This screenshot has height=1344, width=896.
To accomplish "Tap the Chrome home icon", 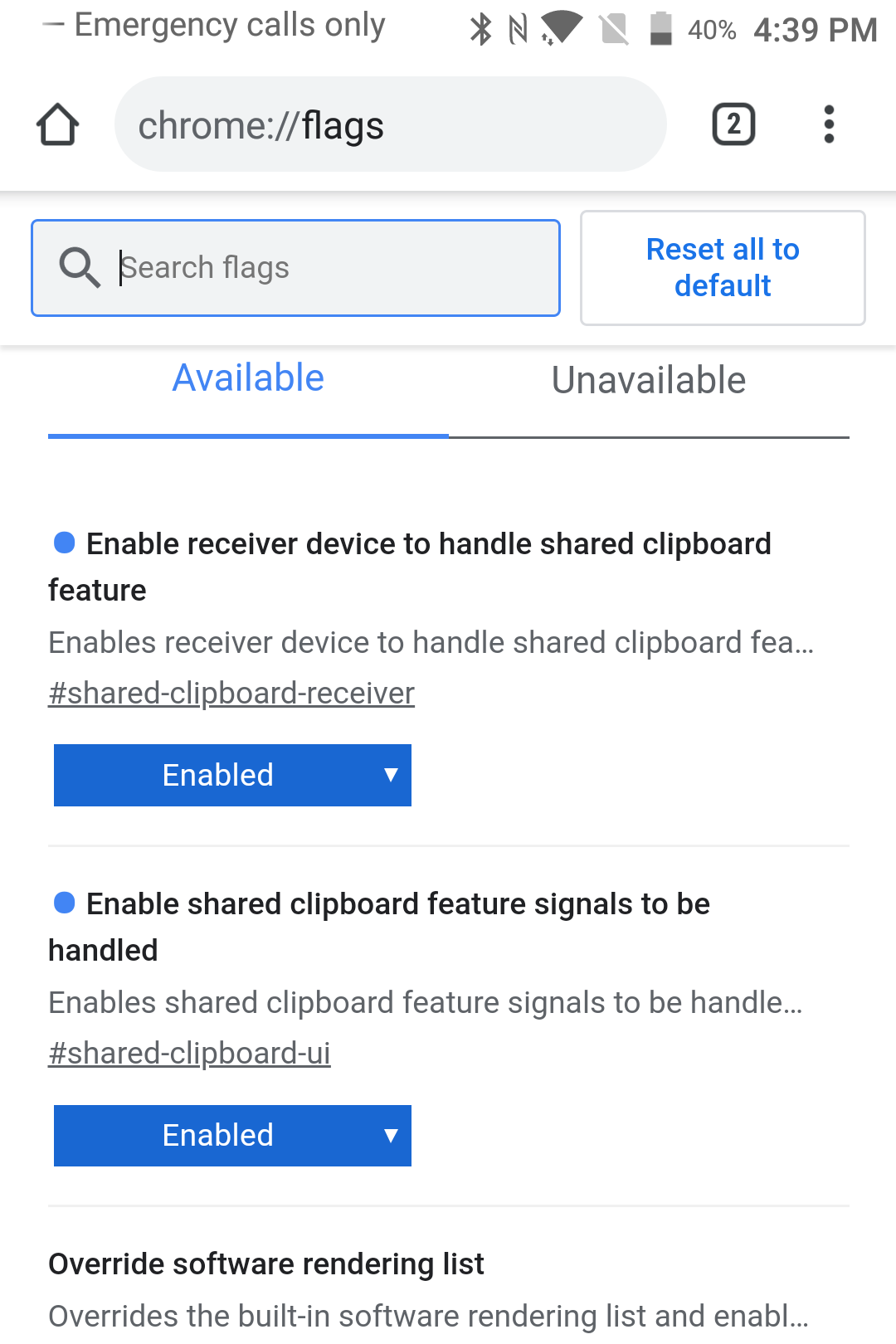I will tap(58, 125).
